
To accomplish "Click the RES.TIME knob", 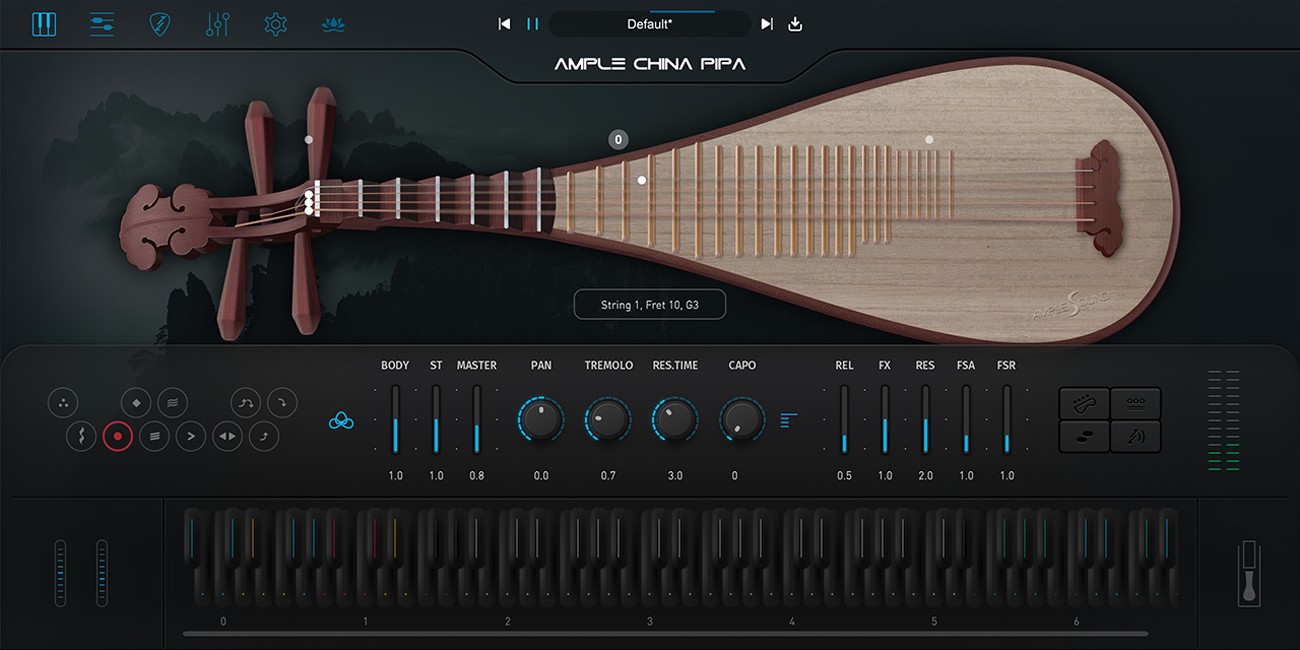I will (675, 420).
